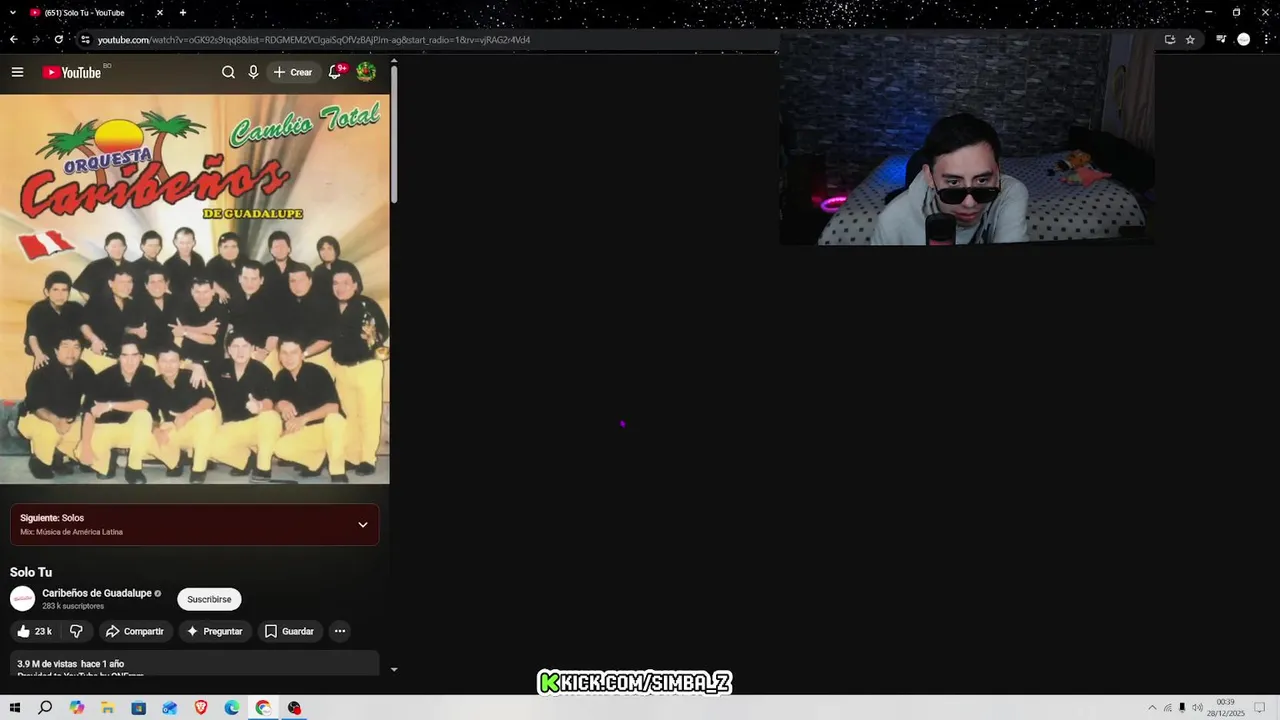Go to the YouTube home logo
The height and width of the screenshot is (720, 1280).
(72, 72)
